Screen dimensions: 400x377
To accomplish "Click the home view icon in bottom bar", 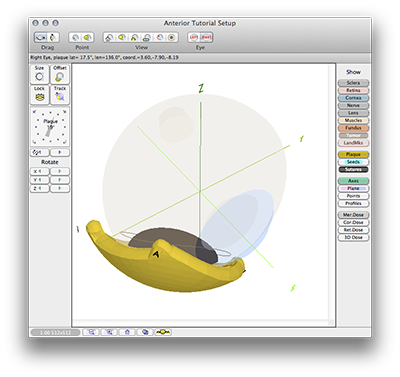I will (x=127, y=332).
